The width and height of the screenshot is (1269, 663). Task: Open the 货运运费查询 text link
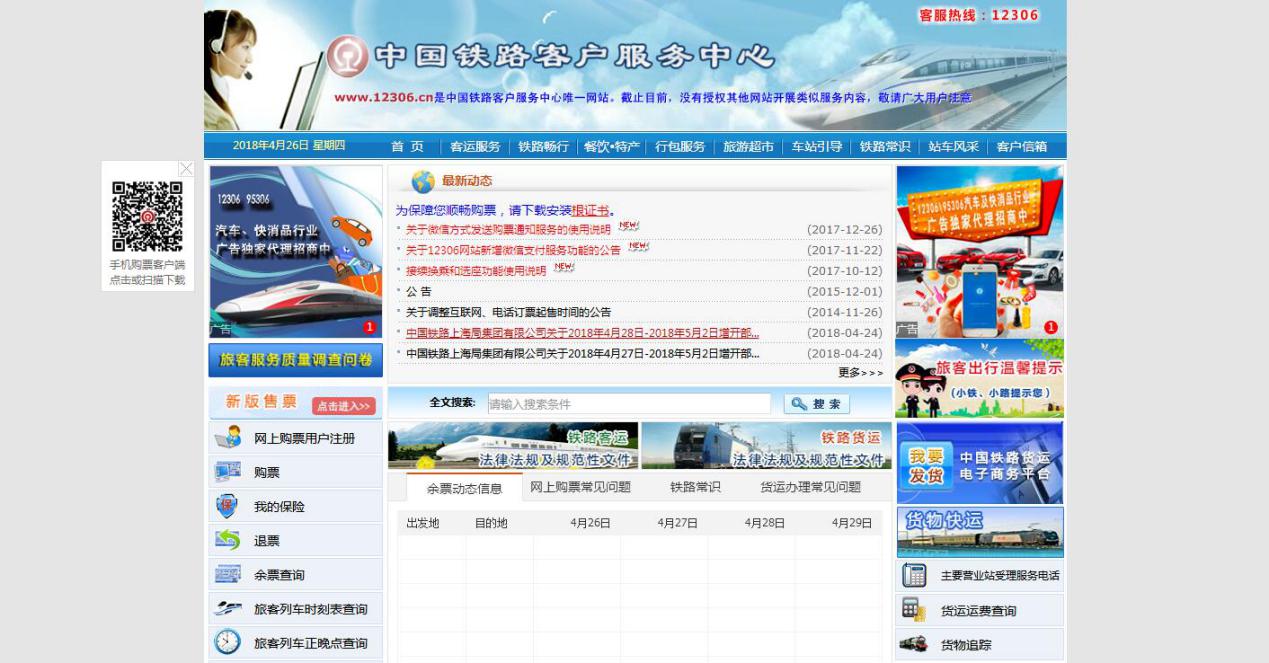(978, 611)
